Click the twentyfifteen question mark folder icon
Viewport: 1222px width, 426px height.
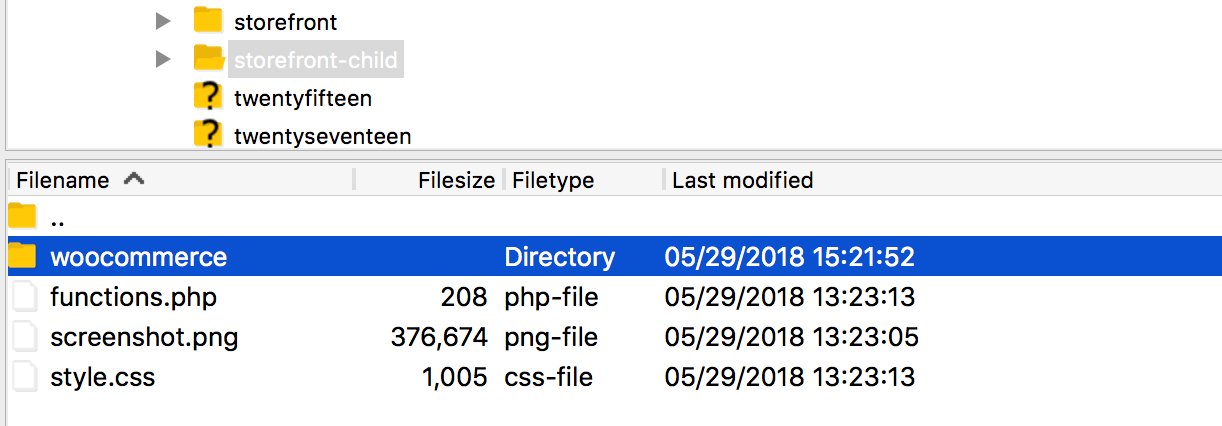coord(207,97)
